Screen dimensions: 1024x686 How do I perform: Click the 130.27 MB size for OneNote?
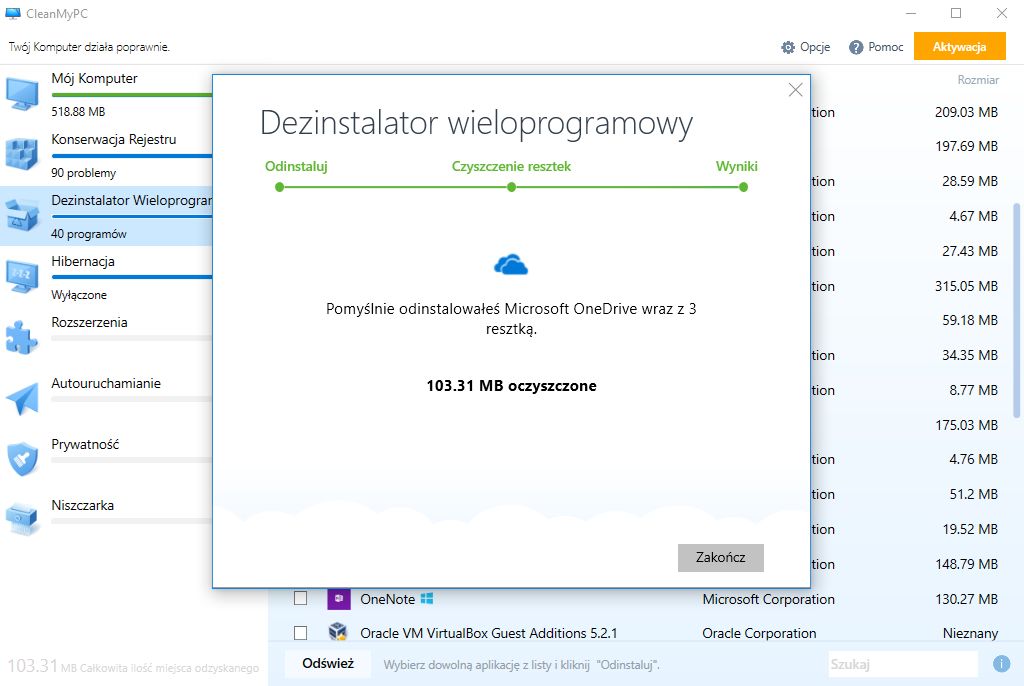(966, 599)
